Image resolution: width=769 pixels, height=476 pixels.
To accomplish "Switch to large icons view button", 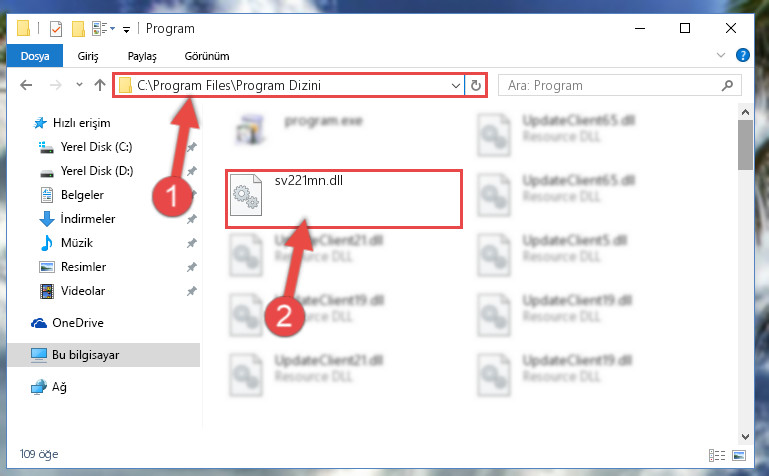I will [x=739, y=455].
